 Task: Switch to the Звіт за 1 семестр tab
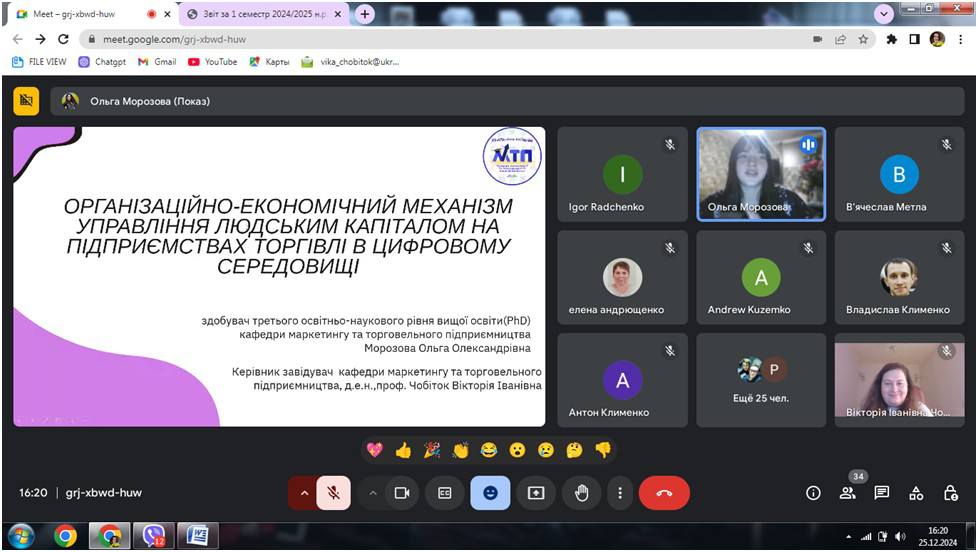click(x=260, y=14)
